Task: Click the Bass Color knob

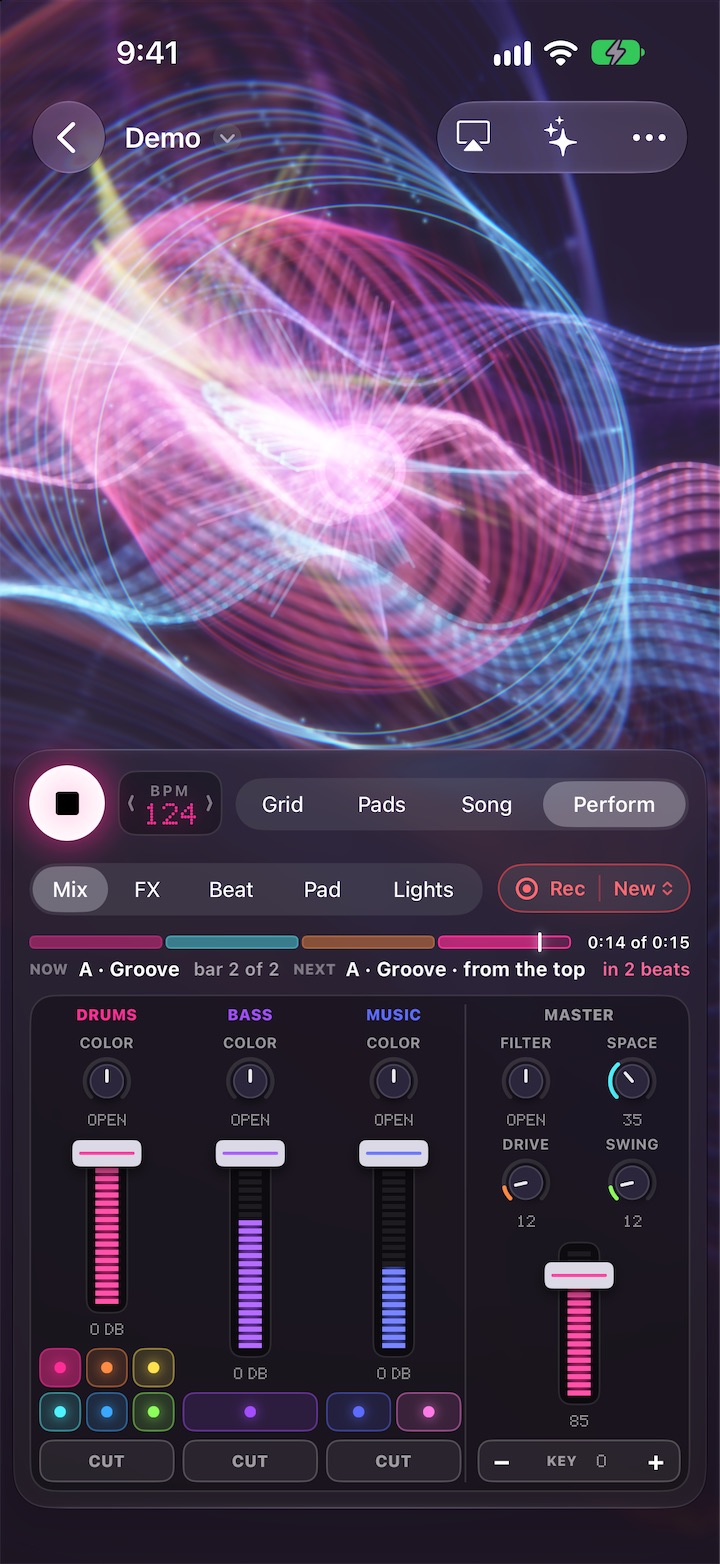Action: click(x=250, y=1080)
